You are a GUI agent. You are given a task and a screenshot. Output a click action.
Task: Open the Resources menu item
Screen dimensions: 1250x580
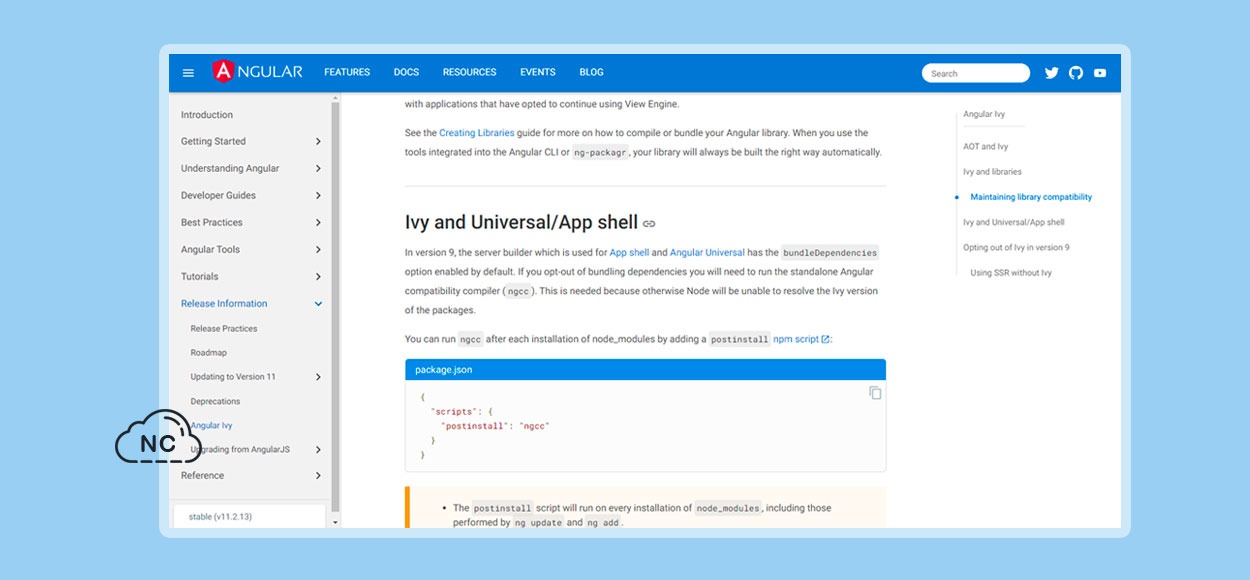(x=470, y=72)
